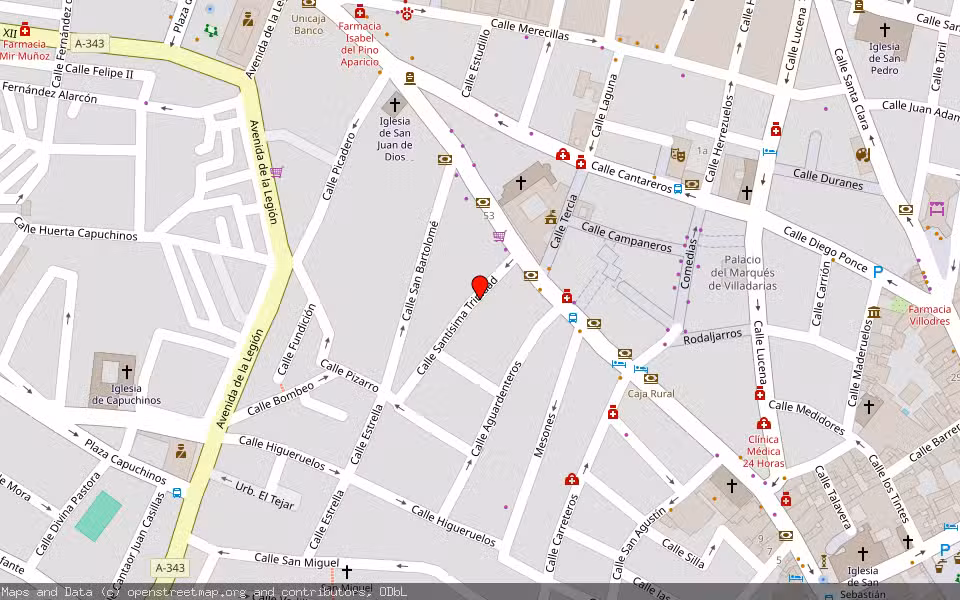Image resolution: width=960 pixels, height=600 pixels.
Task: Select the Calle Fundición label
Action: (x=296, y=340)
